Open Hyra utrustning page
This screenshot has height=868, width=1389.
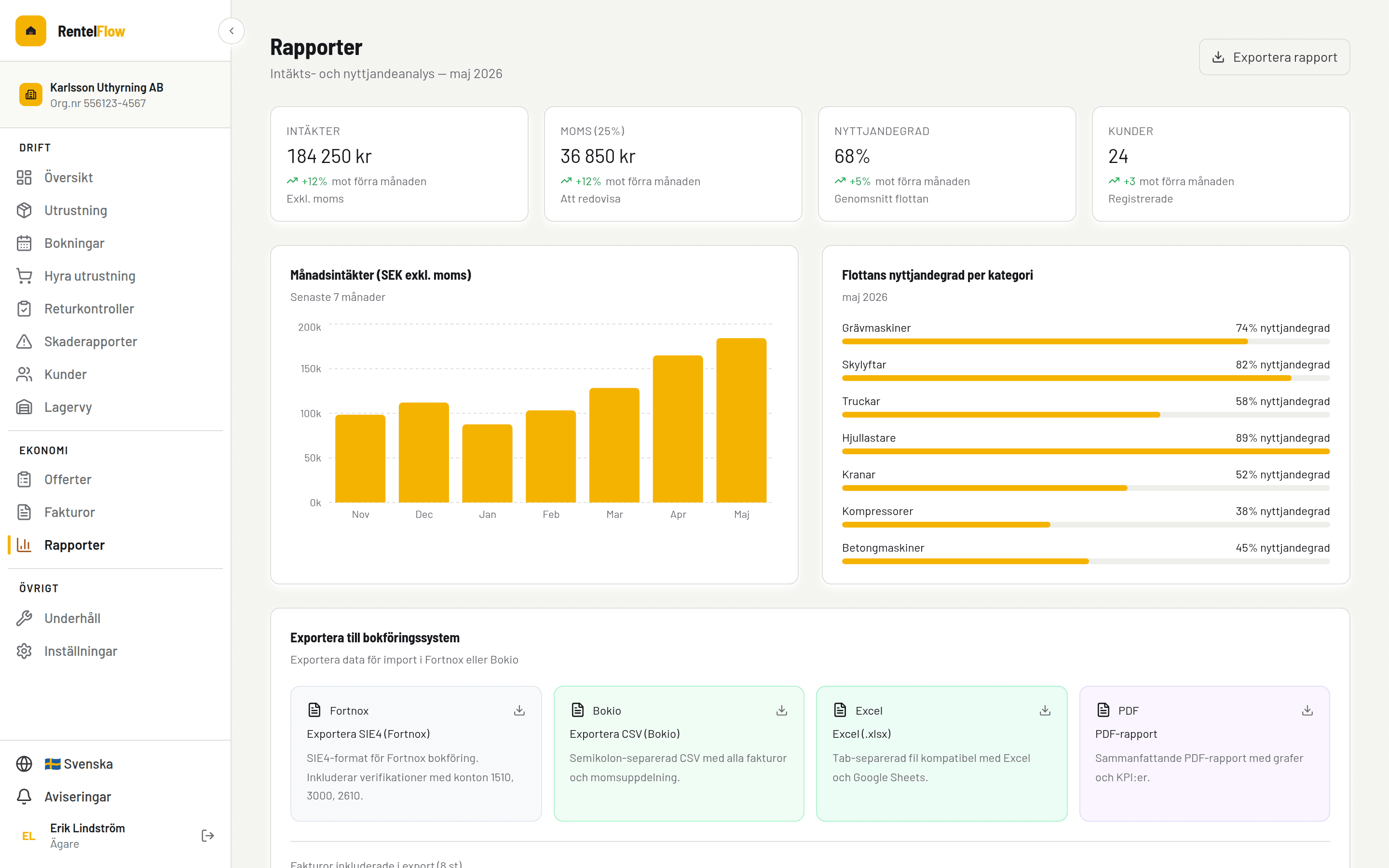coord(115,275)
